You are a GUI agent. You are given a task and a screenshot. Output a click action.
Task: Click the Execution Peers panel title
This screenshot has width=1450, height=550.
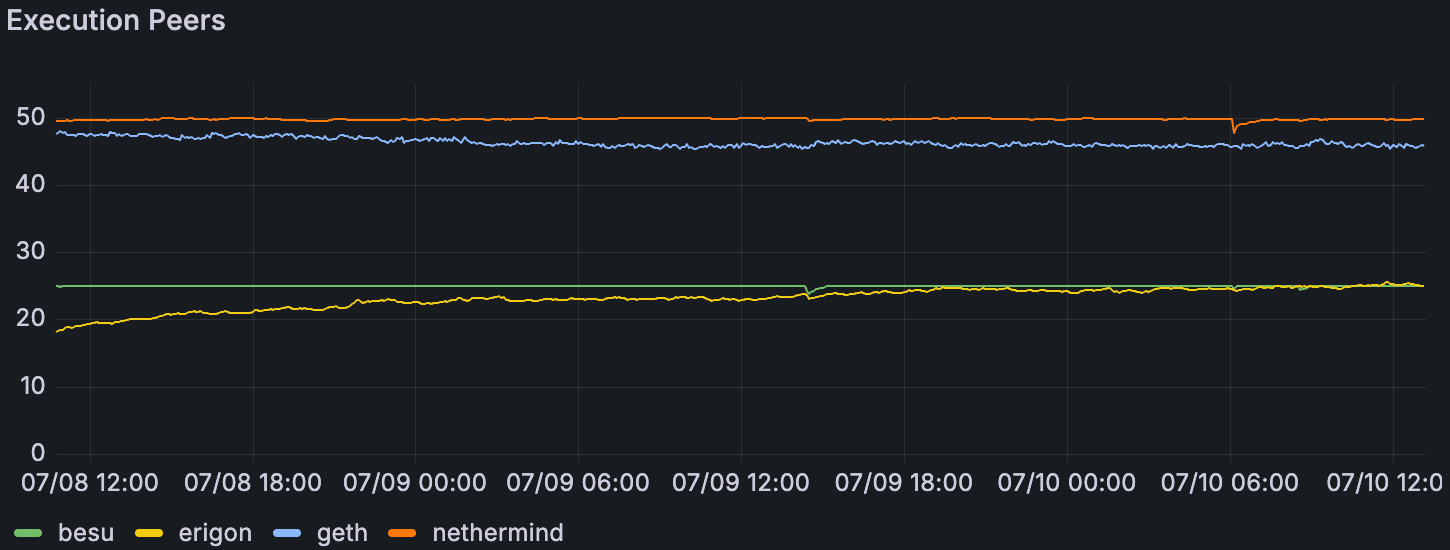pos(116,21)
